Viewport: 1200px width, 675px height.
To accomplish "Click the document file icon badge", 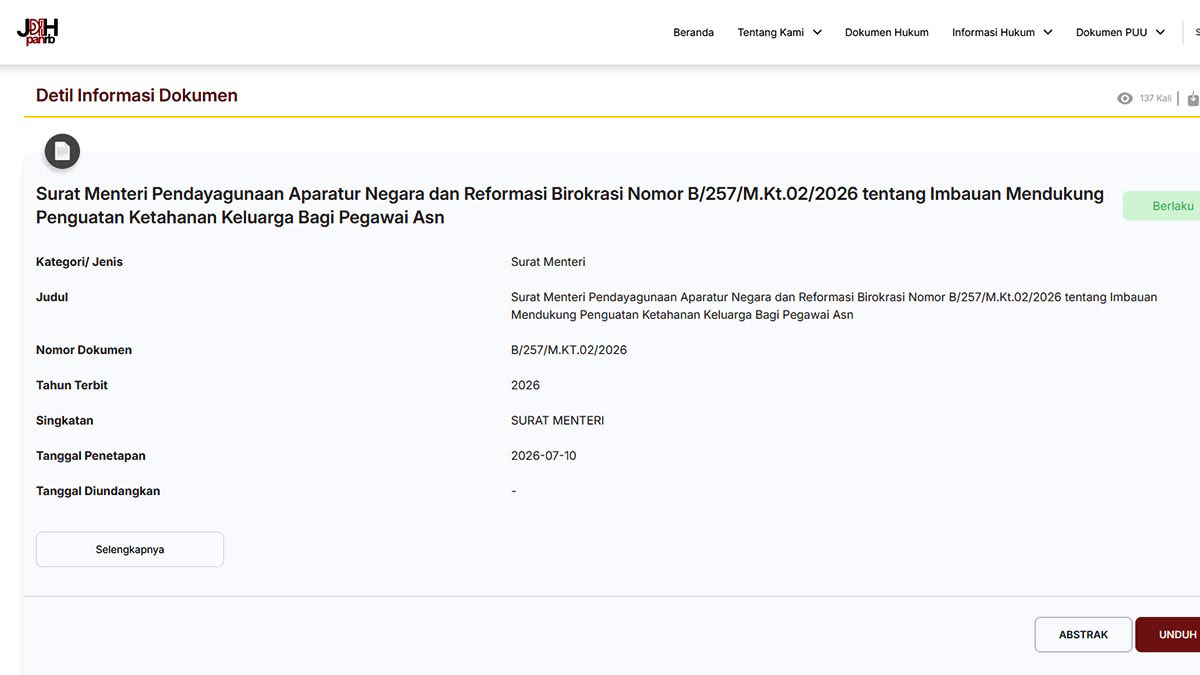I will [x=62, y=151].
